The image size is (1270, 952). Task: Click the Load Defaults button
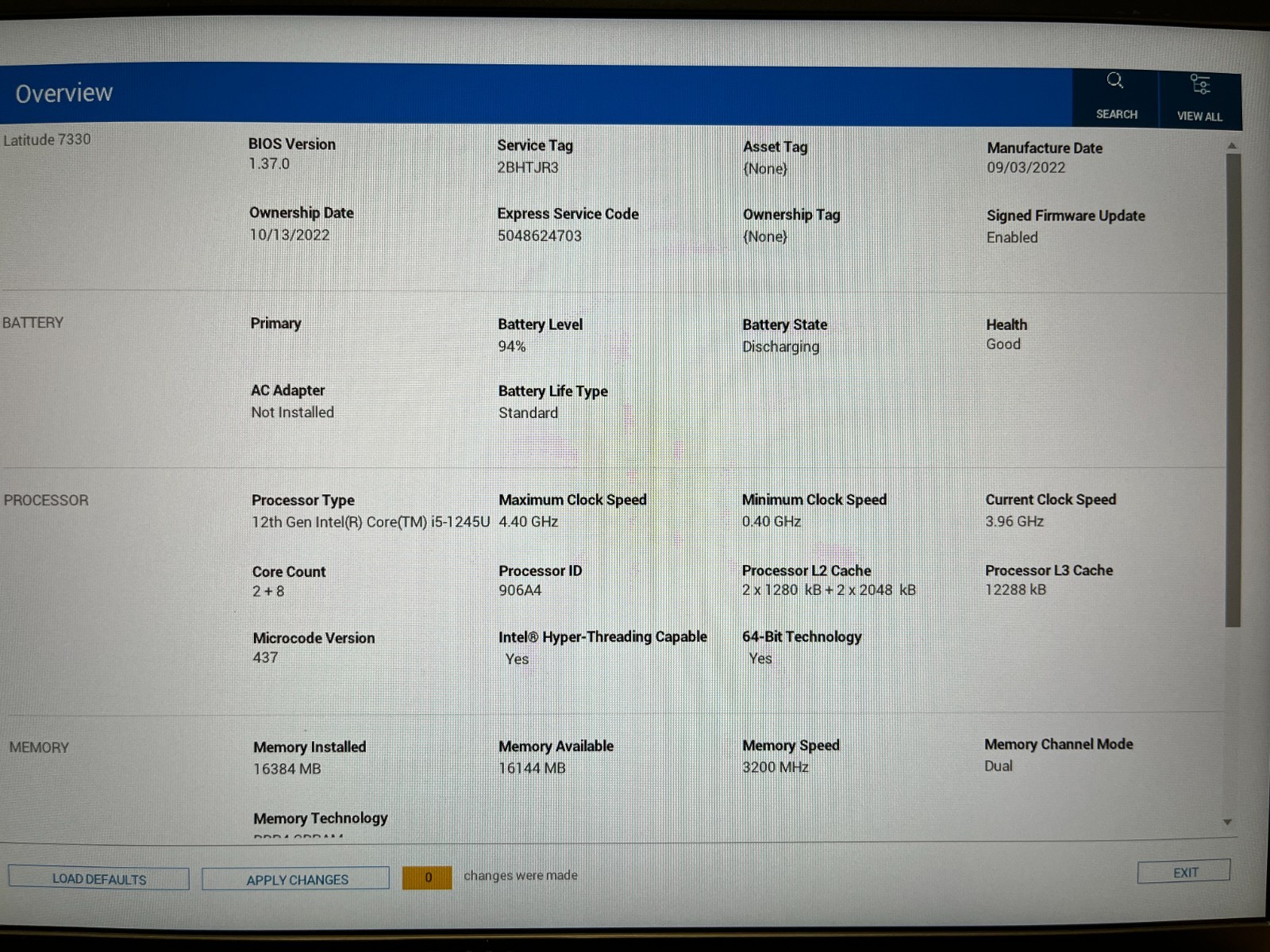point(99,879)
